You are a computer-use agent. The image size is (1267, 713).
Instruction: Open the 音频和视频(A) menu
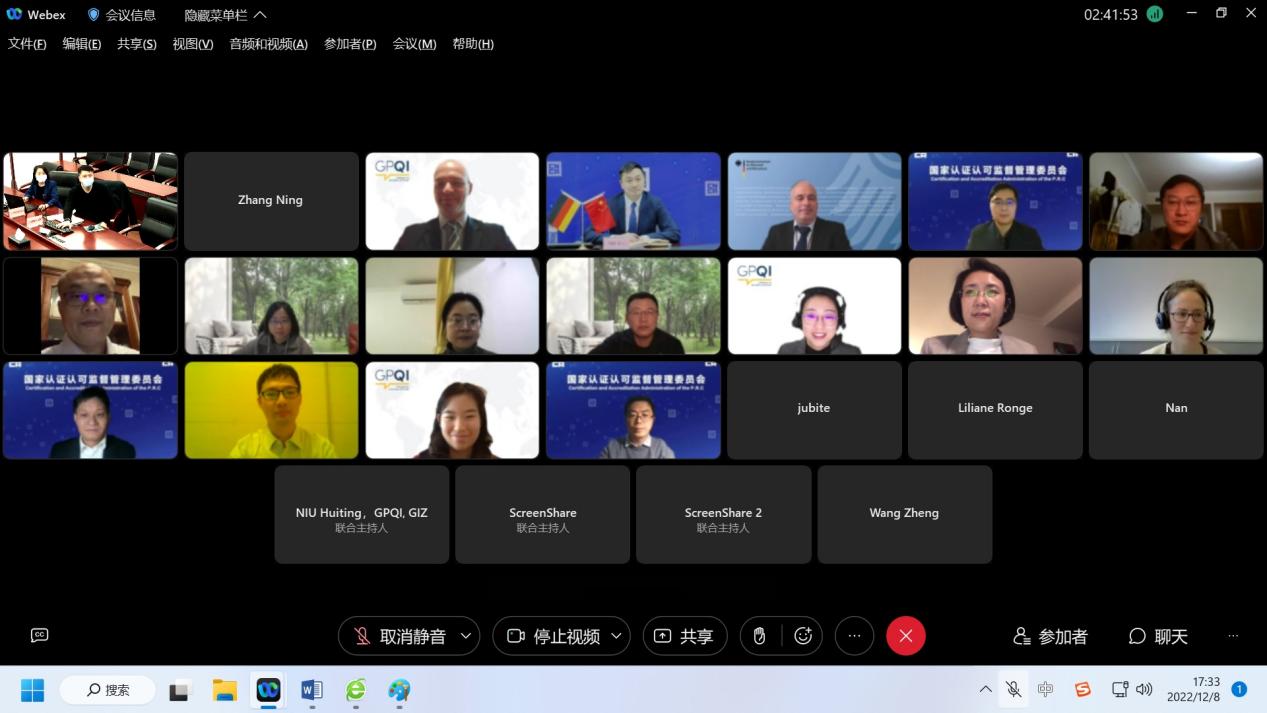(268, 44)
